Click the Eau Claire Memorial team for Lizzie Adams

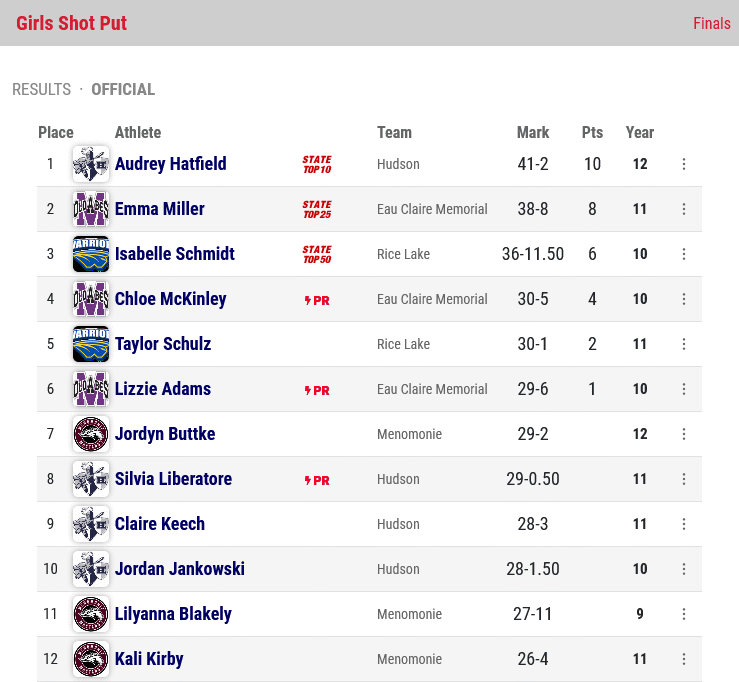[x=432, y=389]
